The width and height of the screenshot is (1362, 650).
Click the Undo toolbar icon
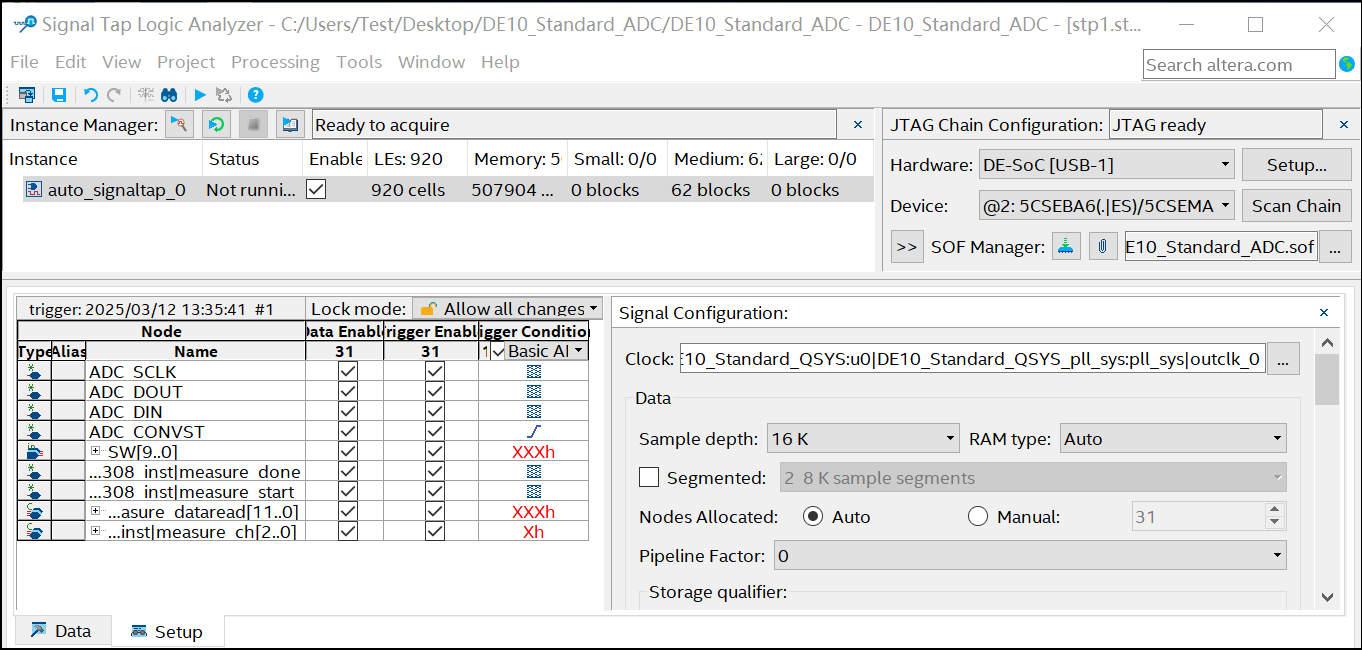90,95
